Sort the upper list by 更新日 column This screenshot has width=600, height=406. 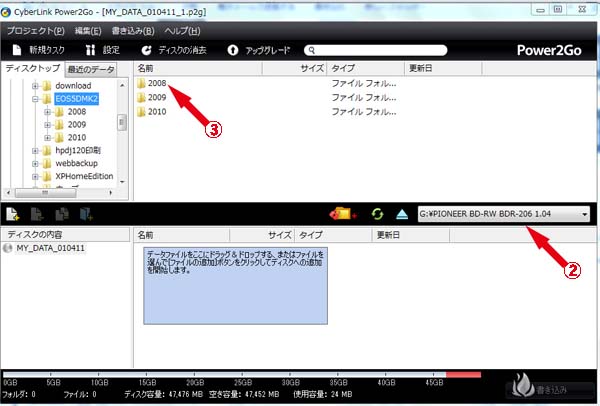point(443,68)
